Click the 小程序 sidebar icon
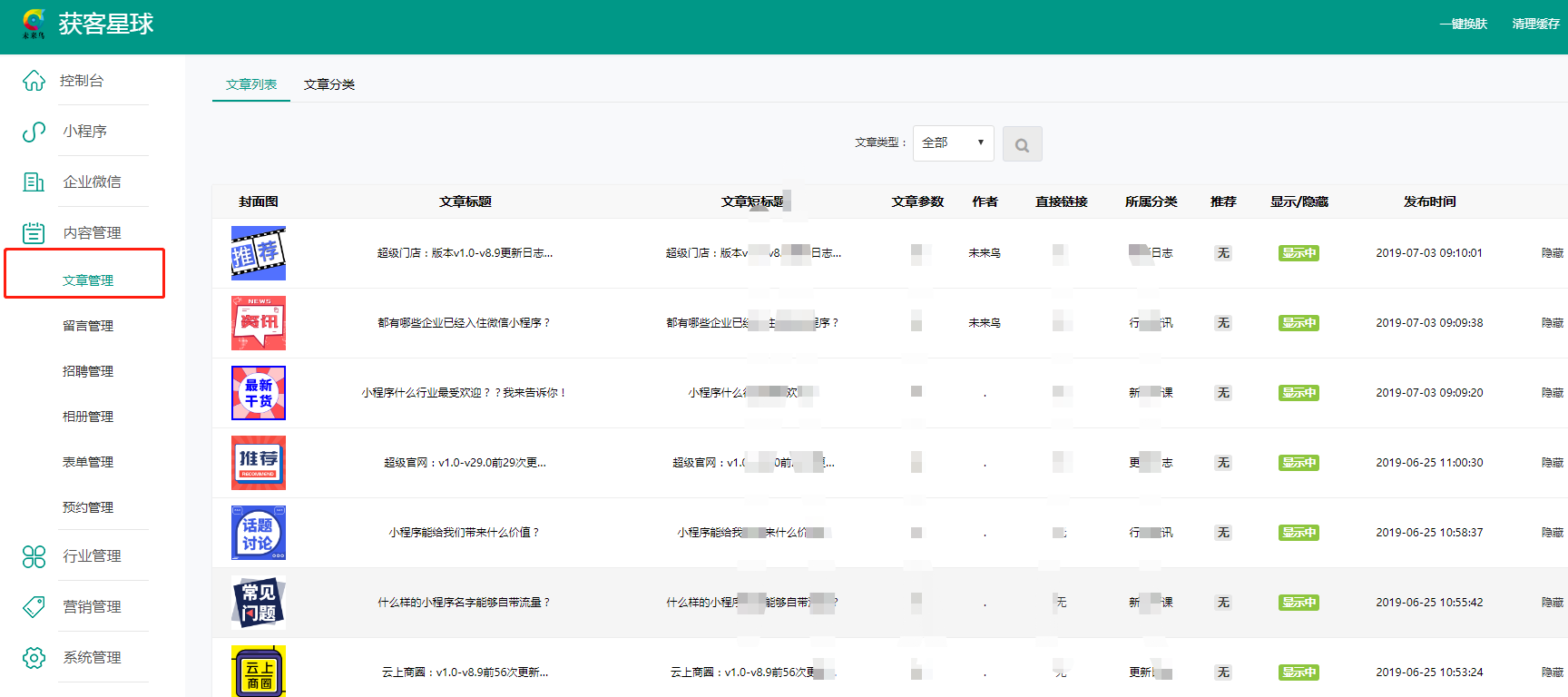Image resolution: width=1568 pixels, height=697 pixels. click(x=34, y=132)
